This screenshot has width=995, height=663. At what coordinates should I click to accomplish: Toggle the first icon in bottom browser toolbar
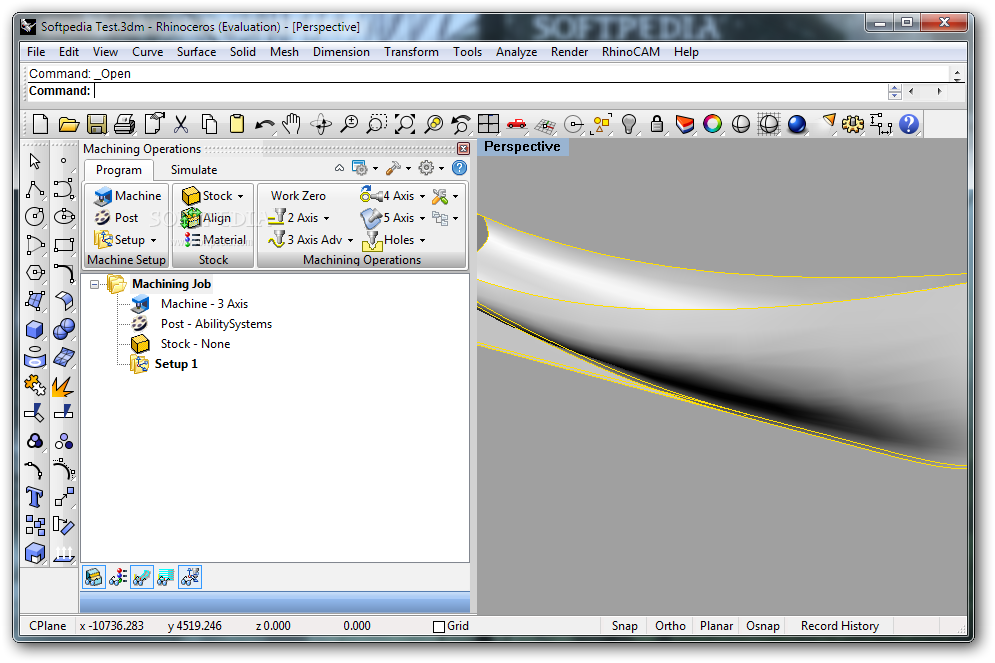(94, 577)
